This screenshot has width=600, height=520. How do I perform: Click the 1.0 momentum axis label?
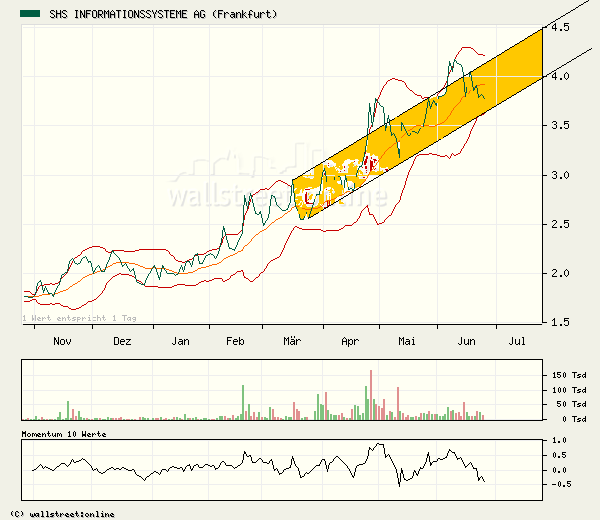559,440
